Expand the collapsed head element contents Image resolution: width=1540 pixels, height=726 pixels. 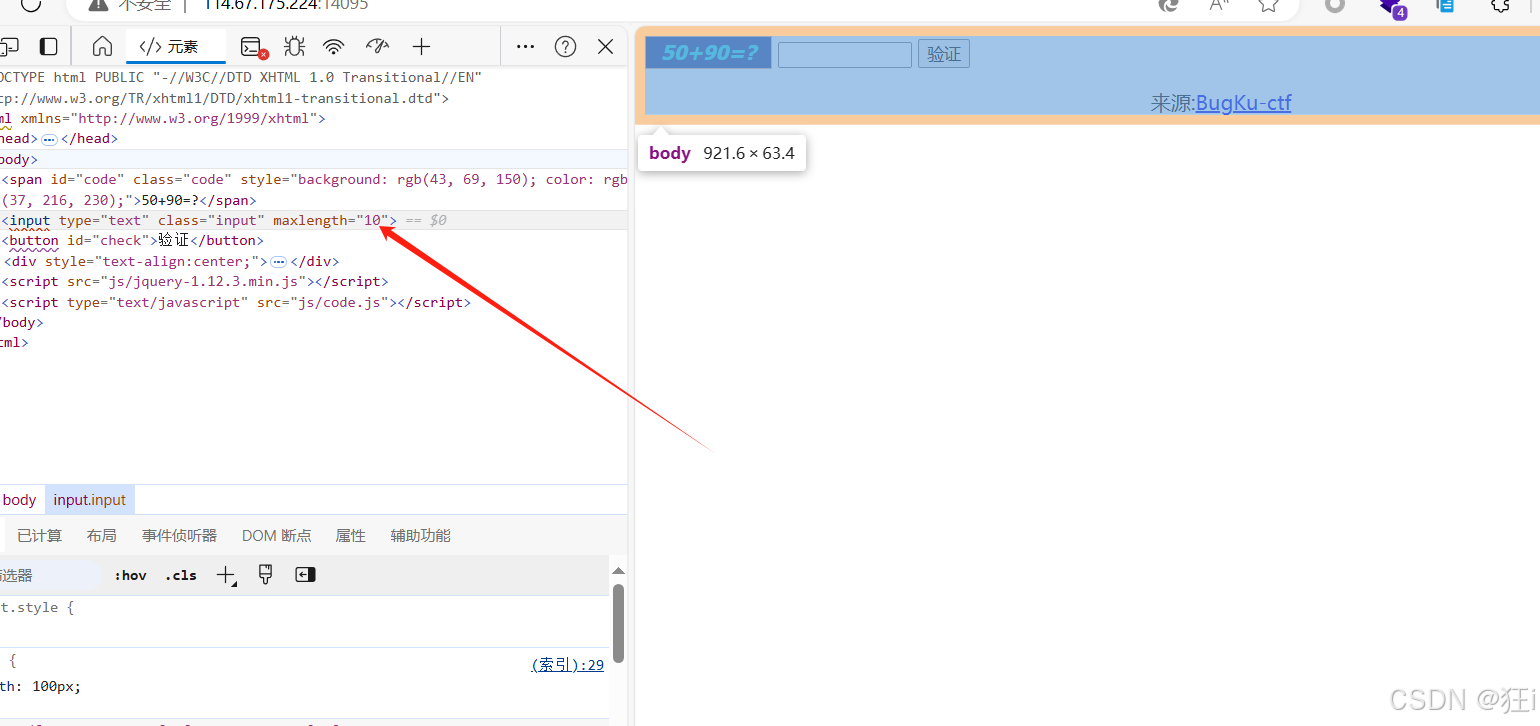pyautogui.click(x=50, y=138)
